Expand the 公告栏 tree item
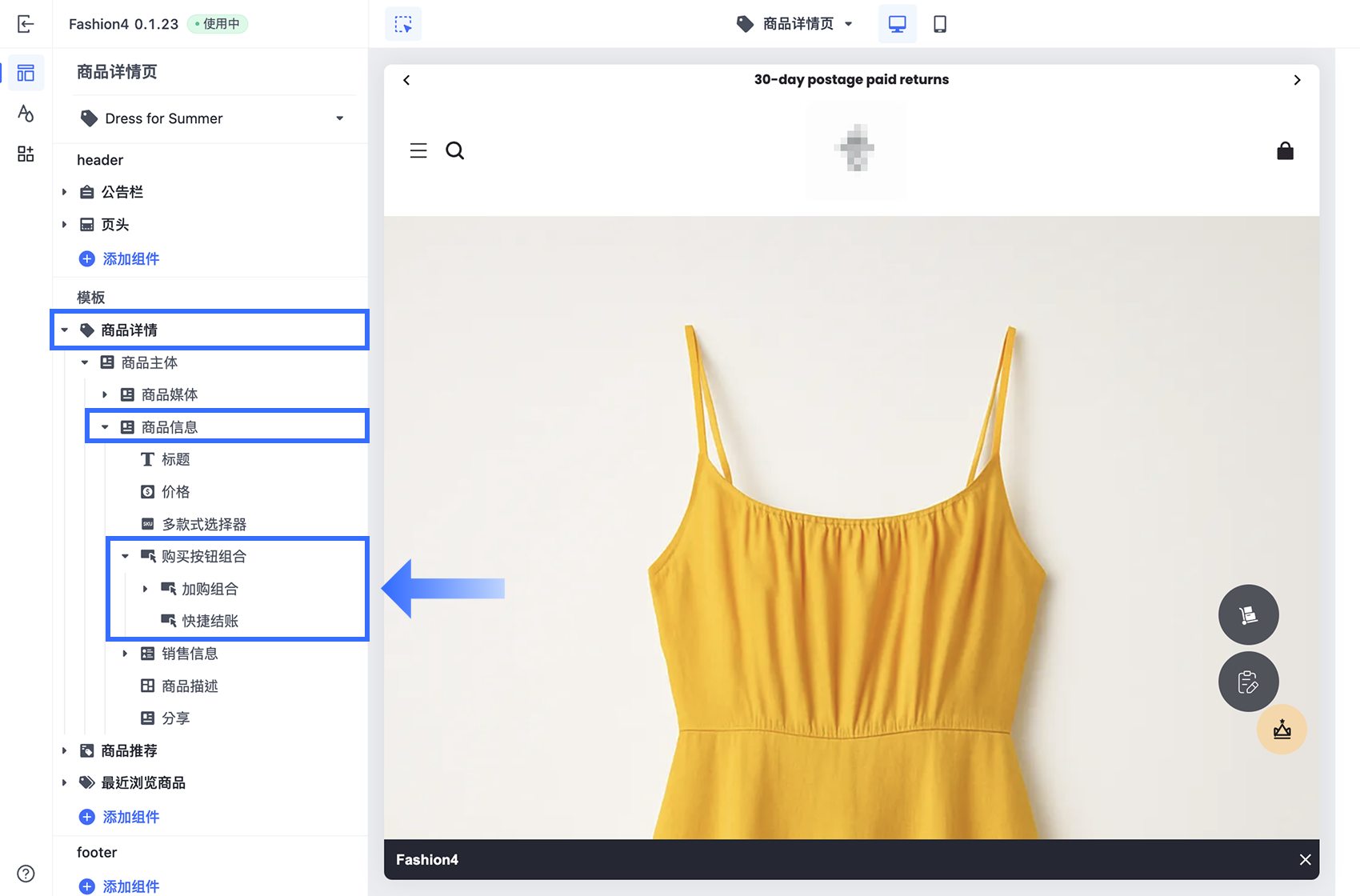Viewport: 1360px width, 896px height. click(65, 192)
